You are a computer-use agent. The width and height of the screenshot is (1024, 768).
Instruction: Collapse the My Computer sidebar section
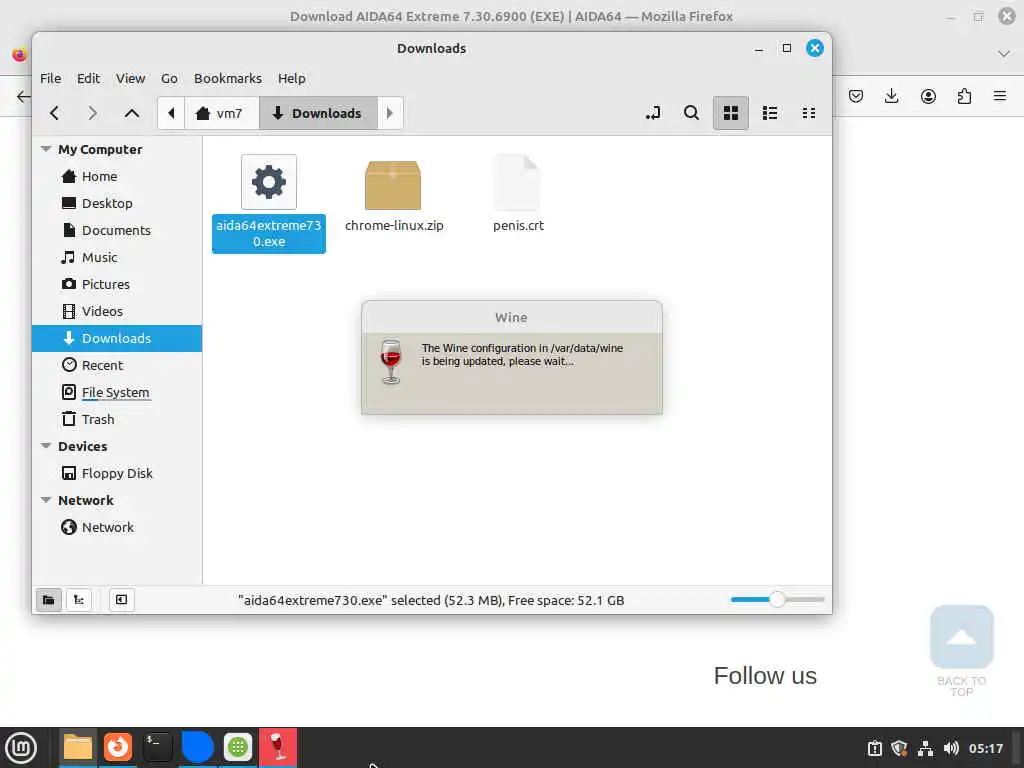[x=46, y=149]
